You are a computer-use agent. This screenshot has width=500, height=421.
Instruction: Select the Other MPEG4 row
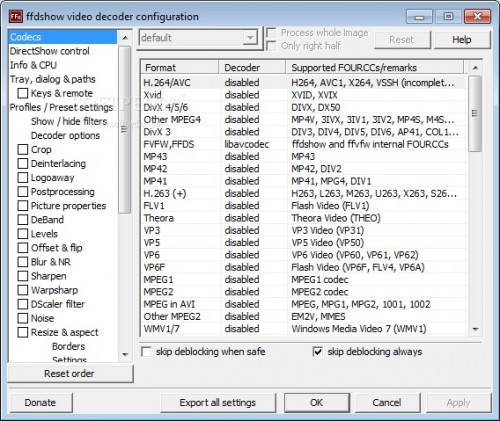[303, 120]
